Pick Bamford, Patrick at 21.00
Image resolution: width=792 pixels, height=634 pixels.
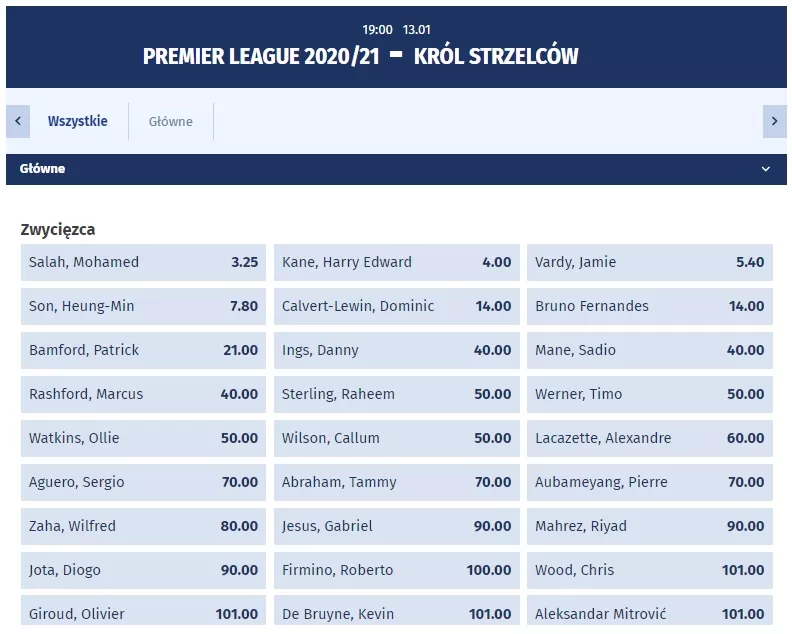[x=143, y=350]
